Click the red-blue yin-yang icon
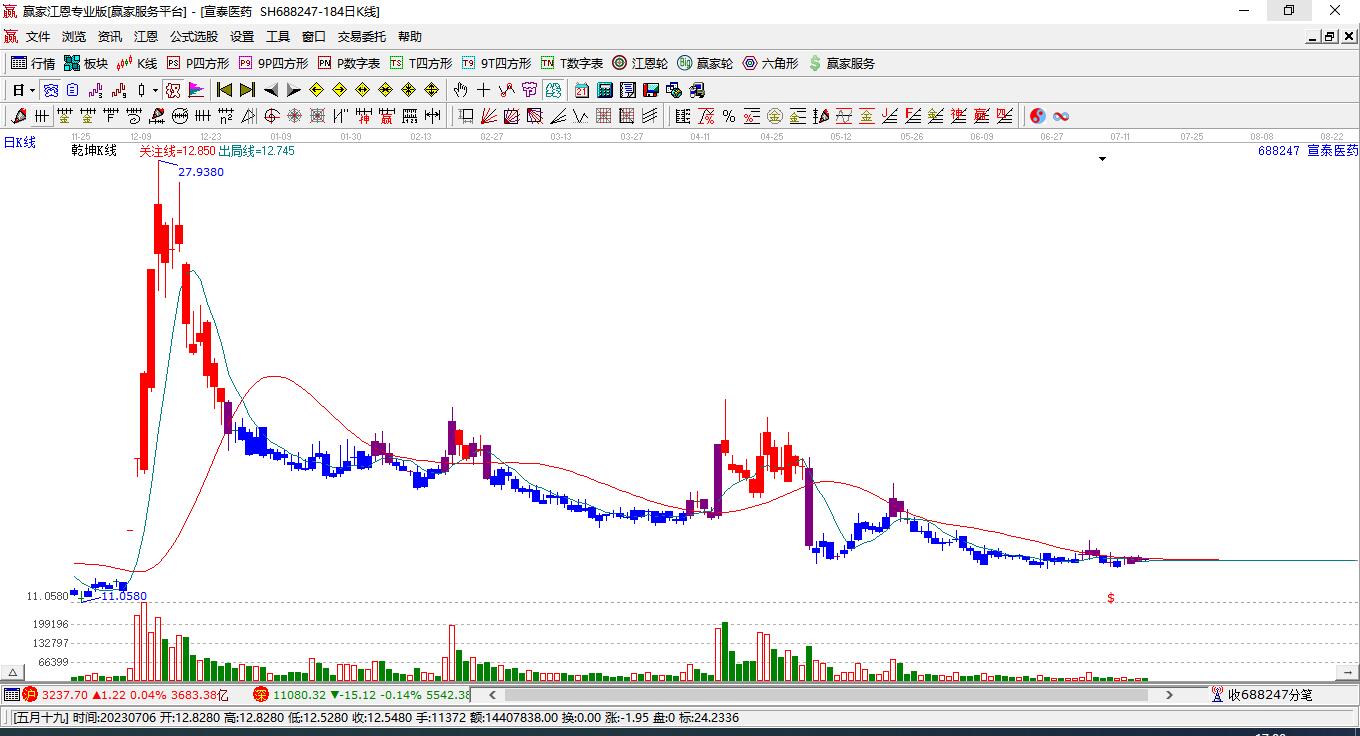1360x736 pixels. point(1037,116)
